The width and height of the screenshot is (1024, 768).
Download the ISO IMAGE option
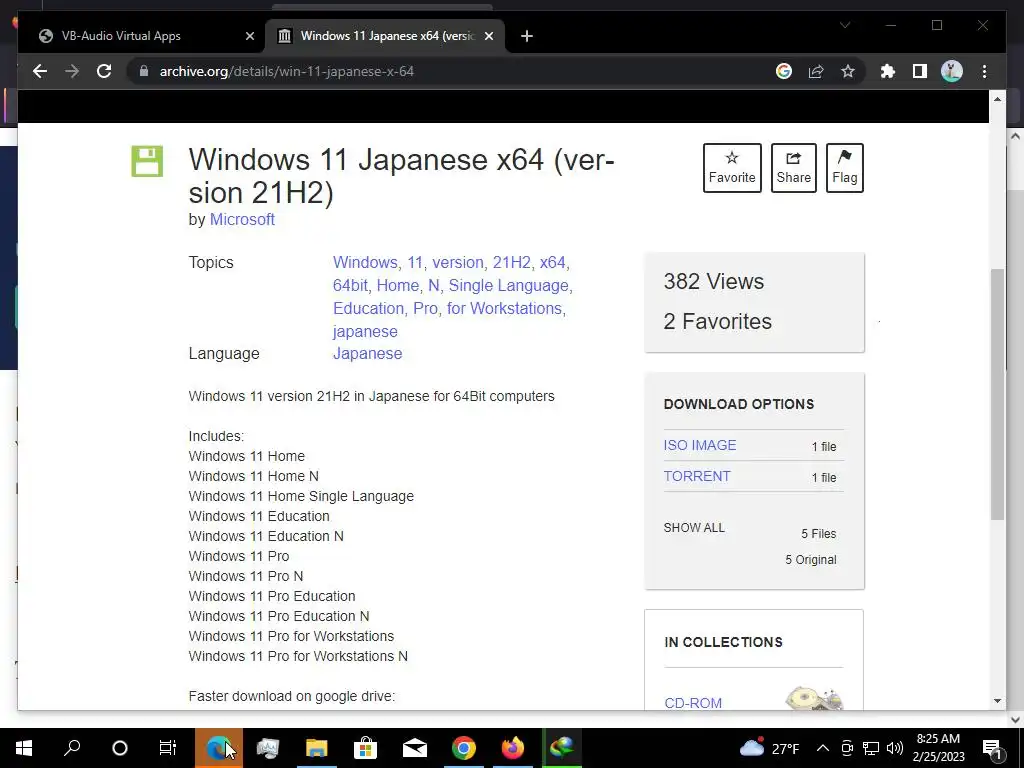point(699,445)
